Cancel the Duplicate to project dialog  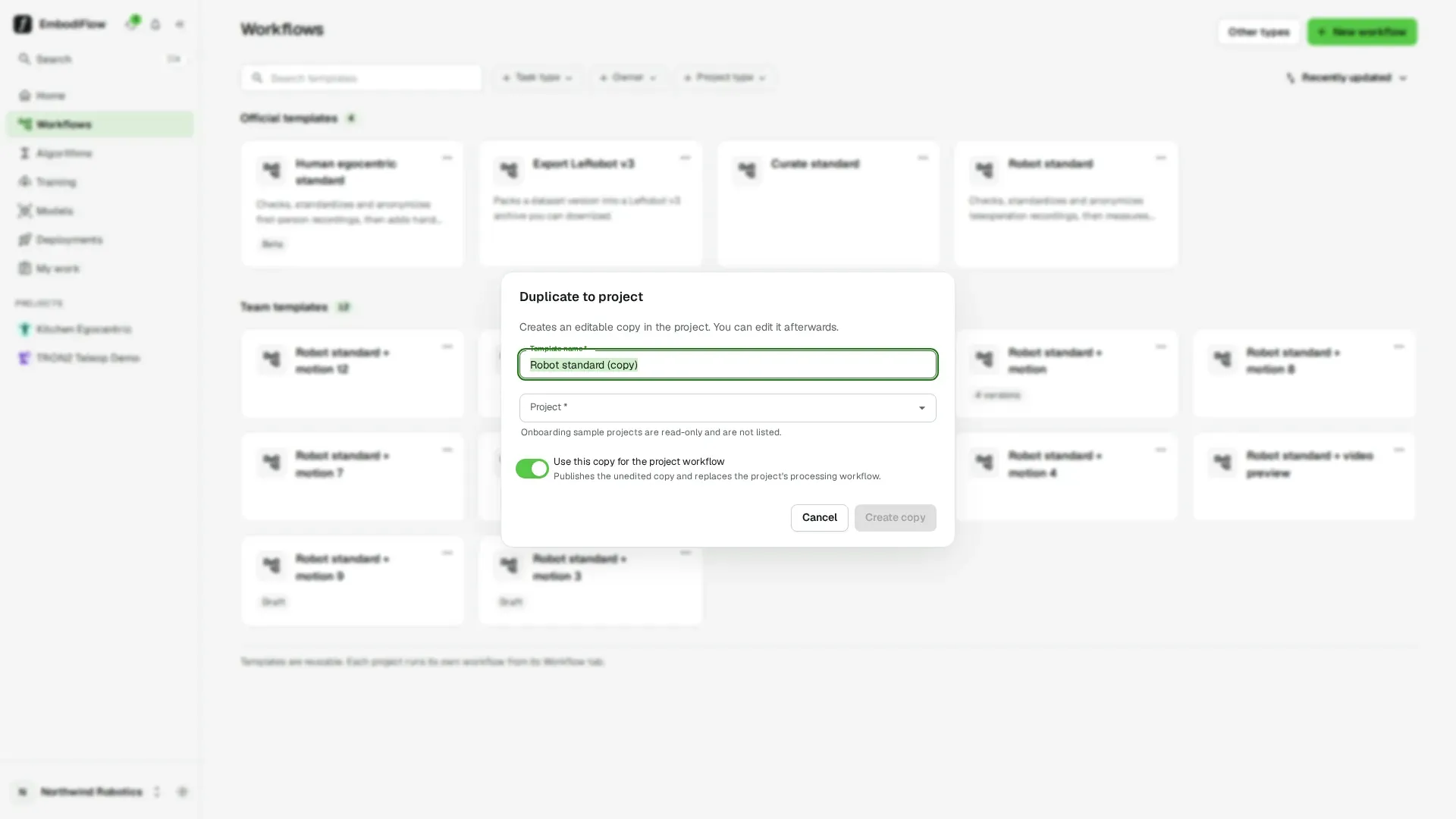pos(819,518)
